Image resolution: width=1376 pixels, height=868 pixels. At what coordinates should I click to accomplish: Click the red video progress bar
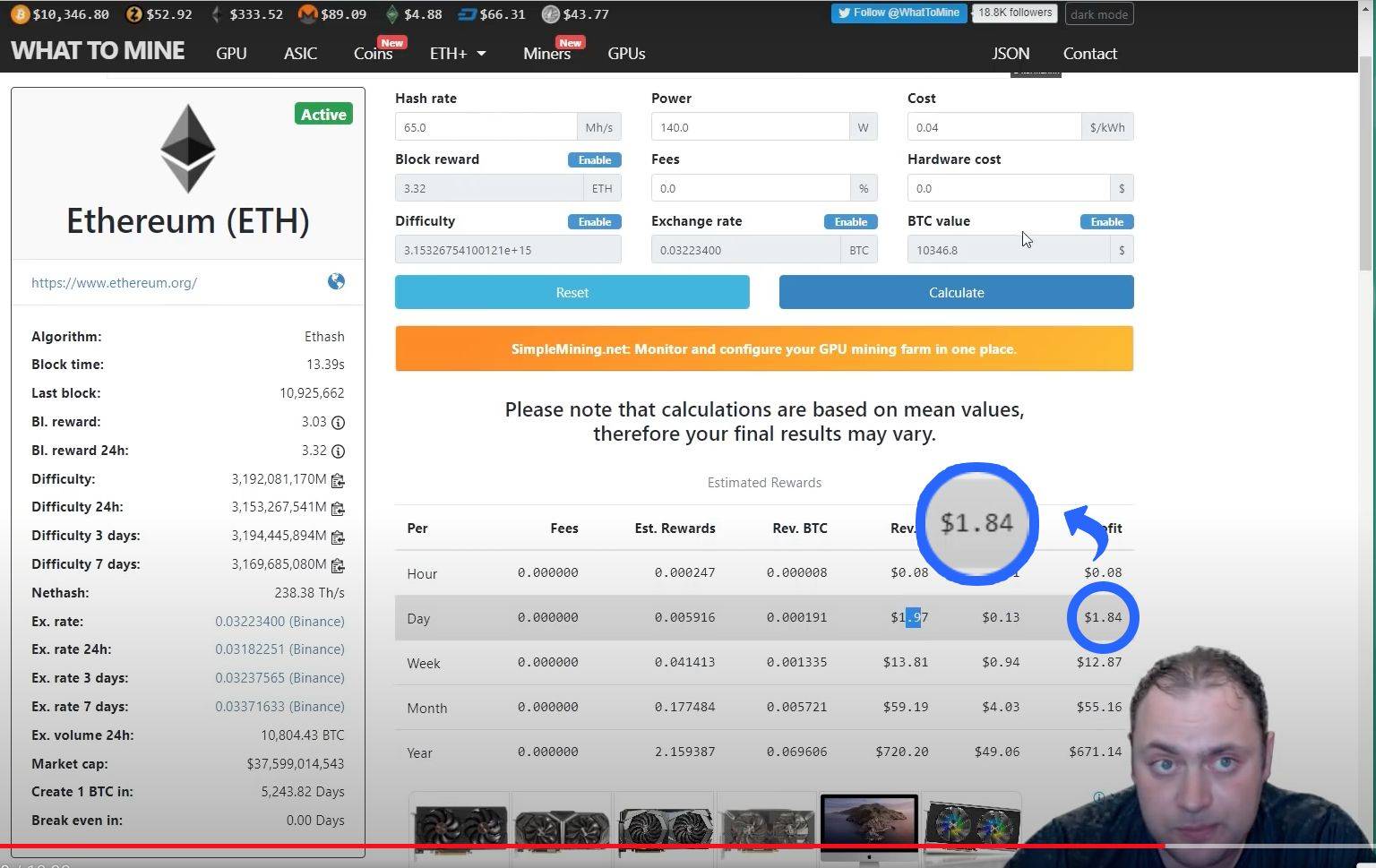point(582,846)
